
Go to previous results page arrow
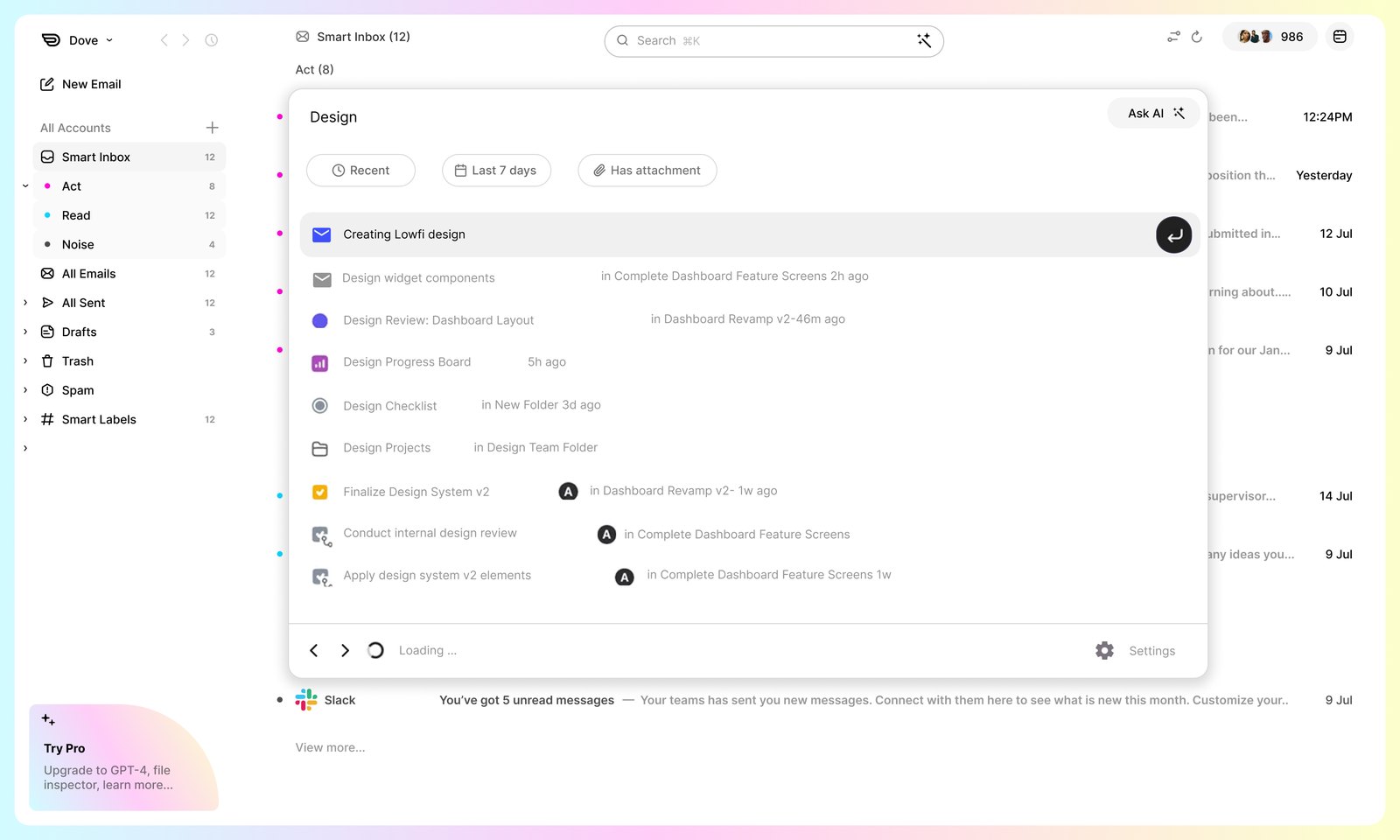pos(313,650)
